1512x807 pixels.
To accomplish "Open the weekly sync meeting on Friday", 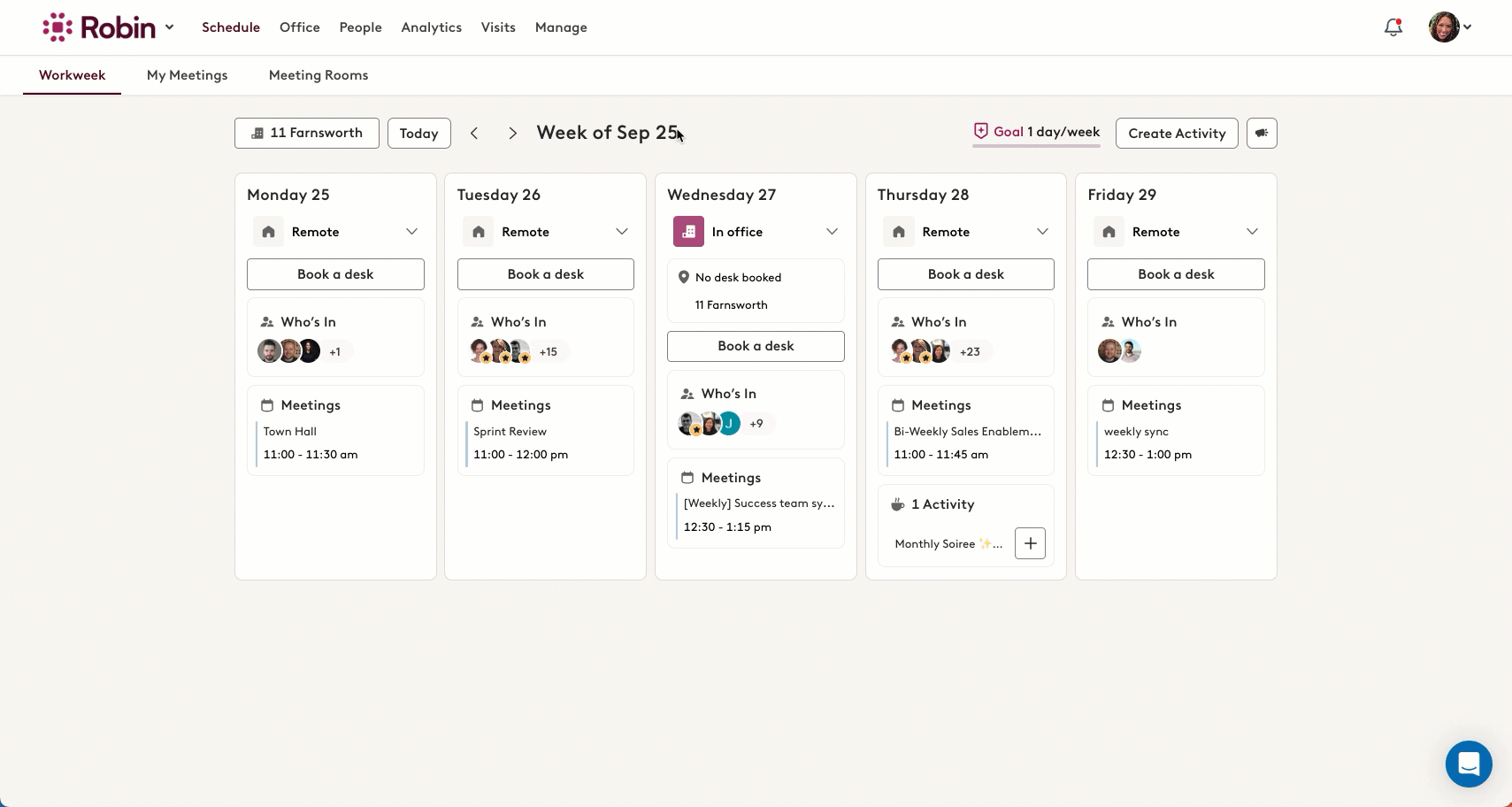I will pos(1176,443).
